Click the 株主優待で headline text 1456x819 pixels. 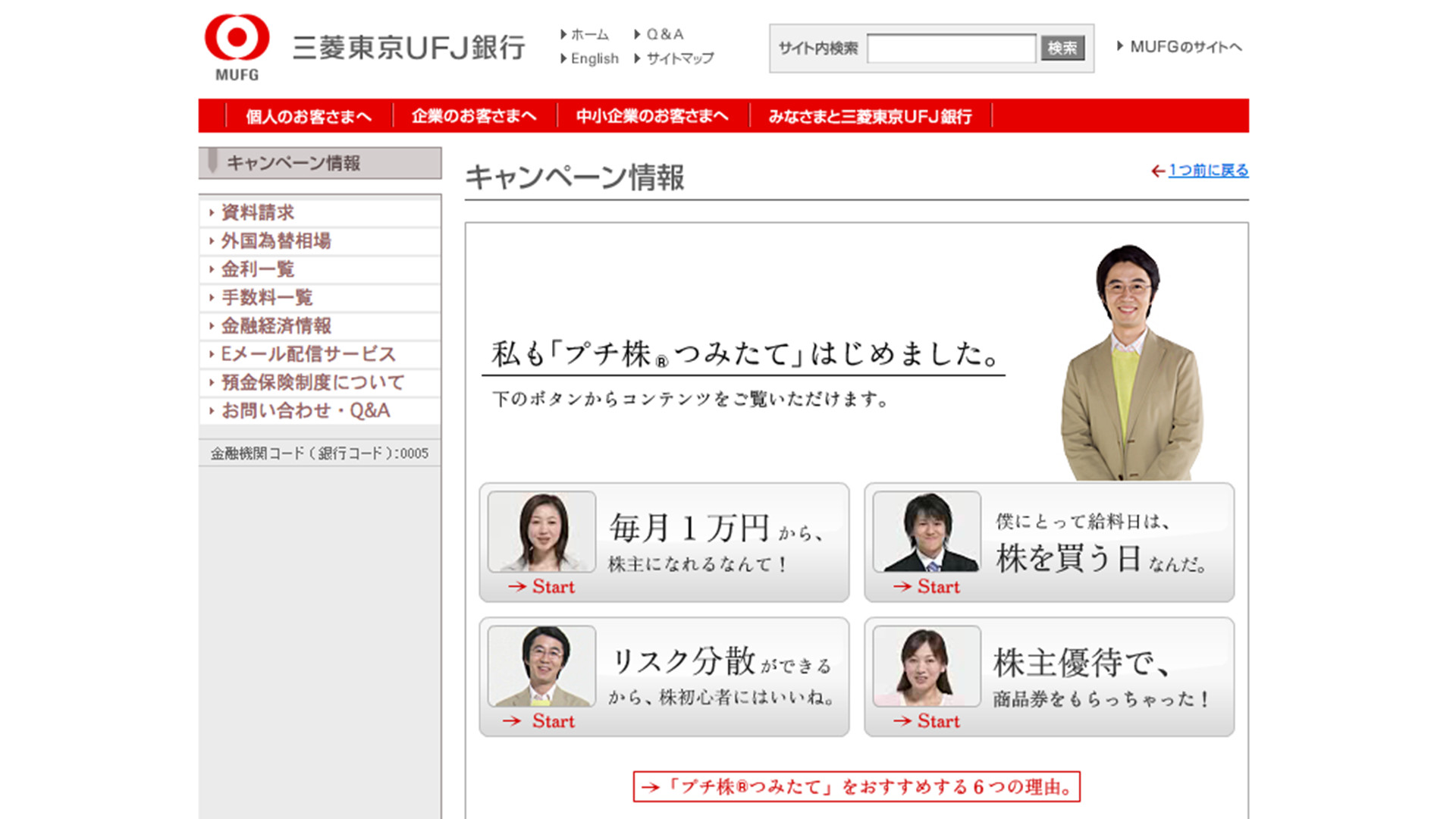click(x=1081, y=664)
